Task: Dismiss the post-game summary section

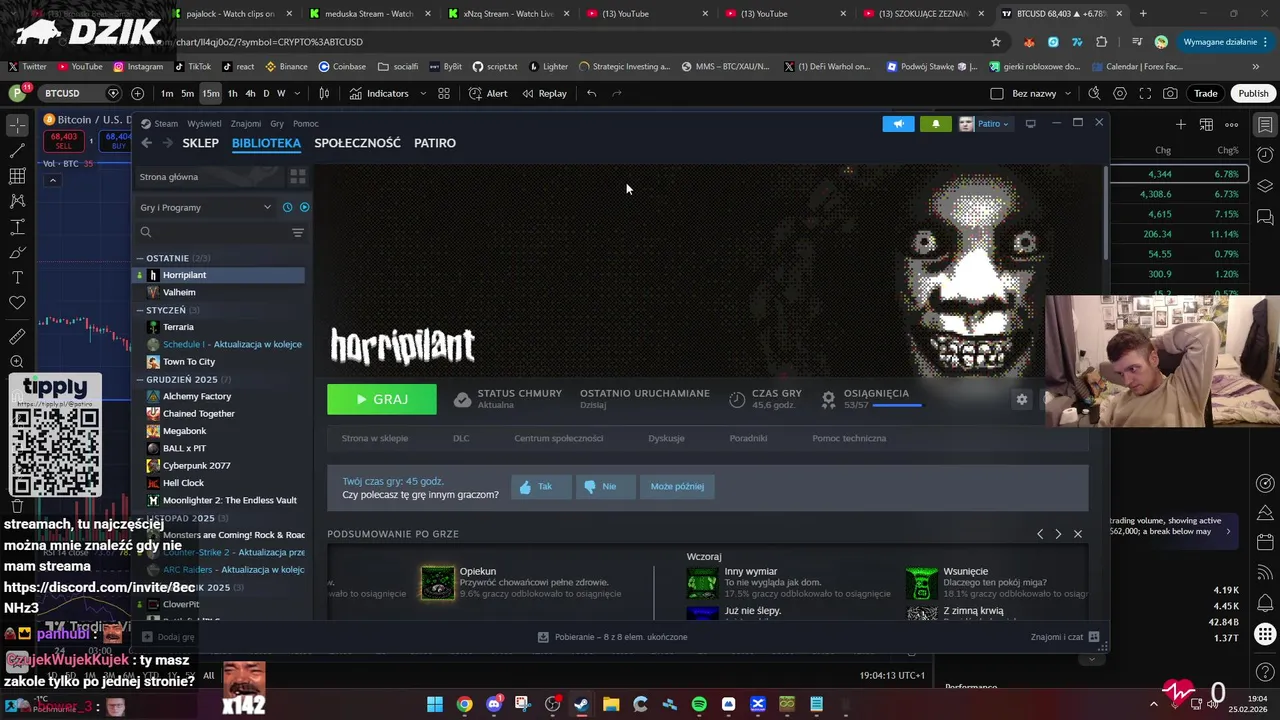Action: point(1077,534)
